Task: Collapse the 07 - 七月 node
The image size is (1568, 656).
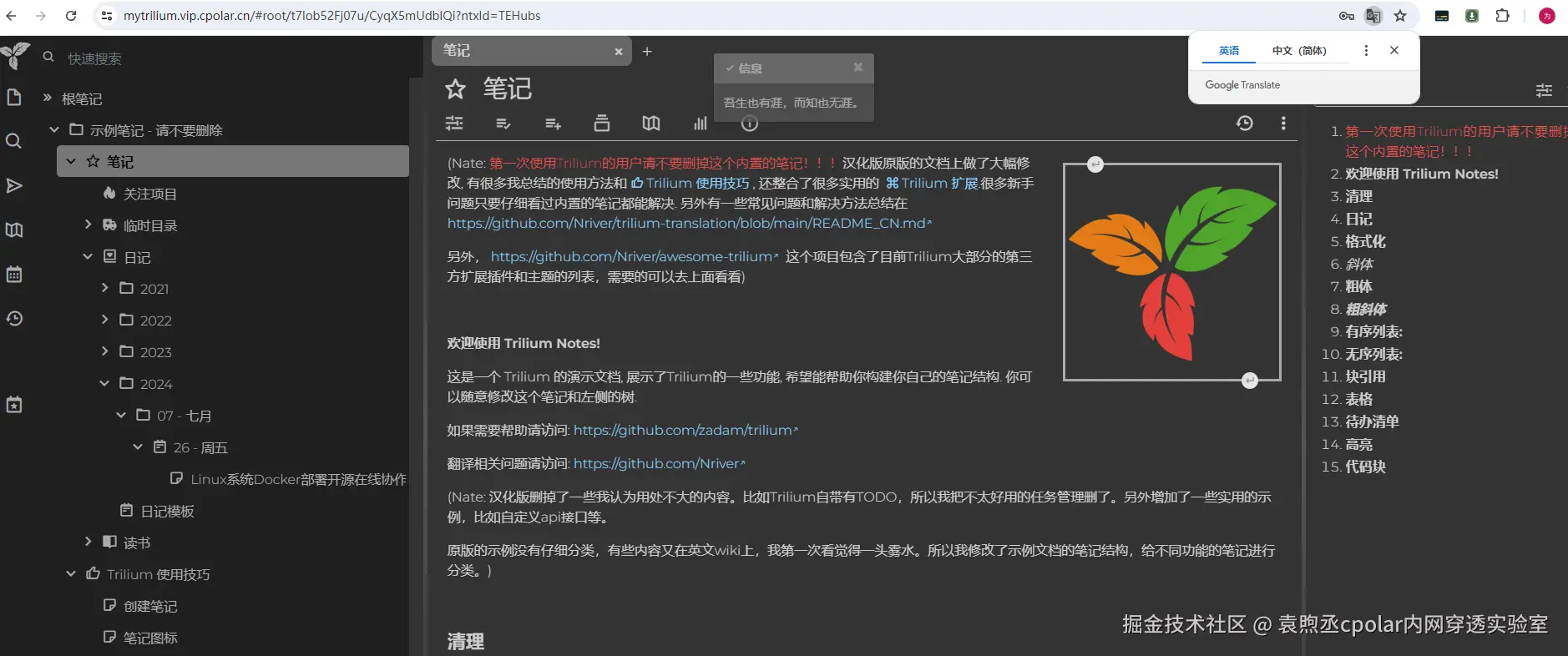Action: coord(121,416)
